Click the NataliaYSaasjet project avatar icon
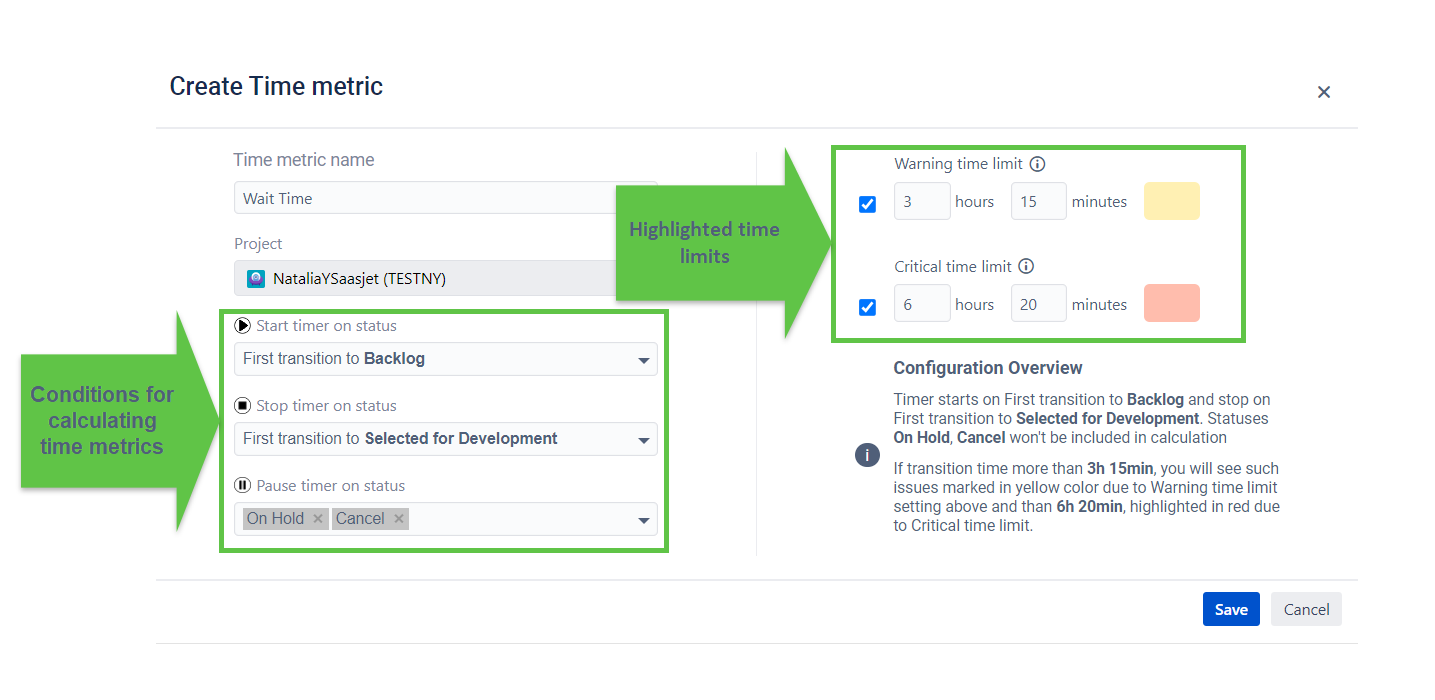 pyautogui.click(x=256, y=279)
